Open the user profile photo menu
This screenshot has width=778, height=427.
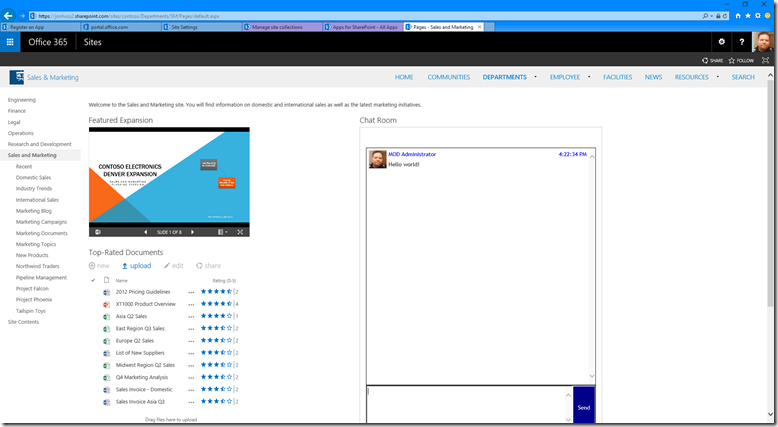[763, 42]
